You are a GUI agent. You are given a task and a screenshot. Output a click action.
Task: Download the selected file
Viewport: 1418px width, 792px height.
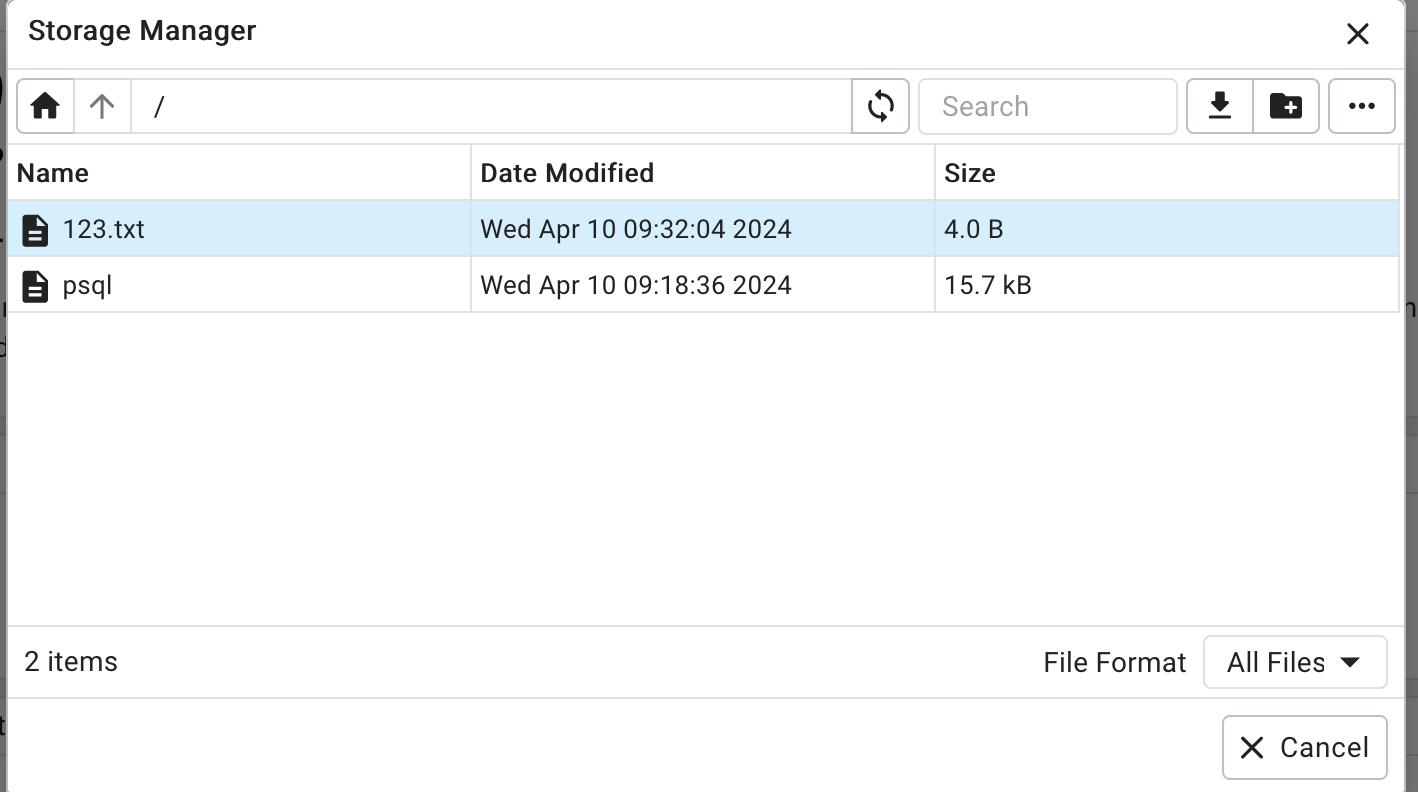[1220, 106]
